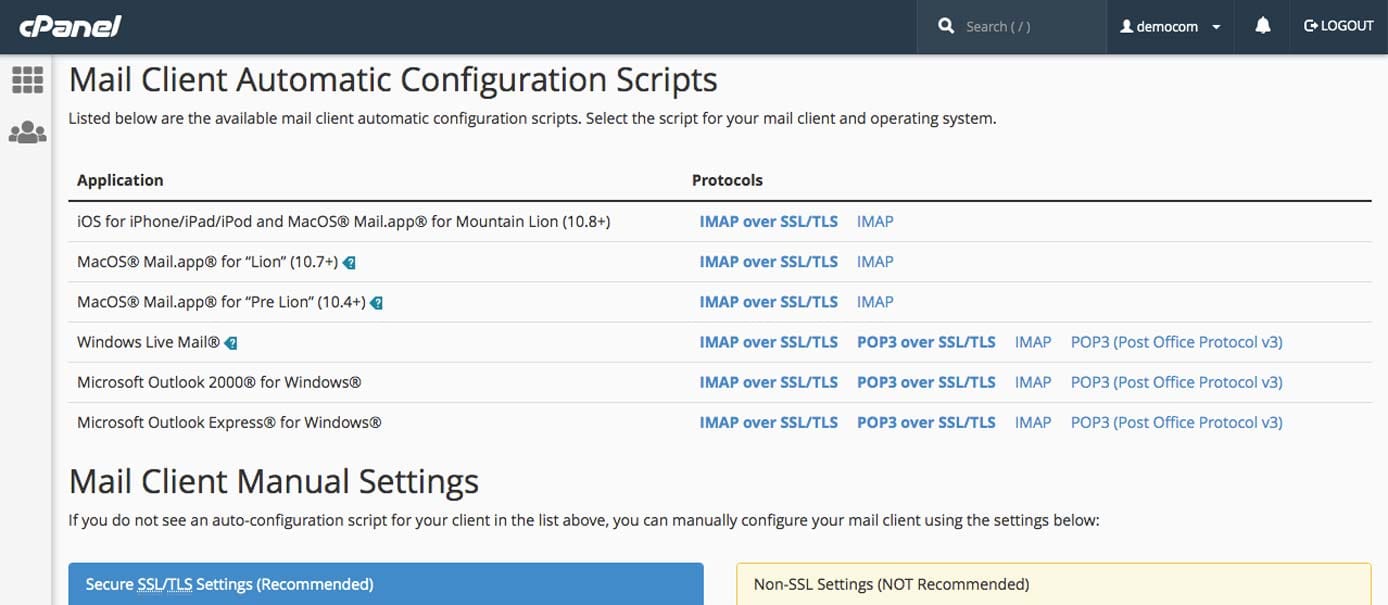Click the Protocols column header

[727, 180]
